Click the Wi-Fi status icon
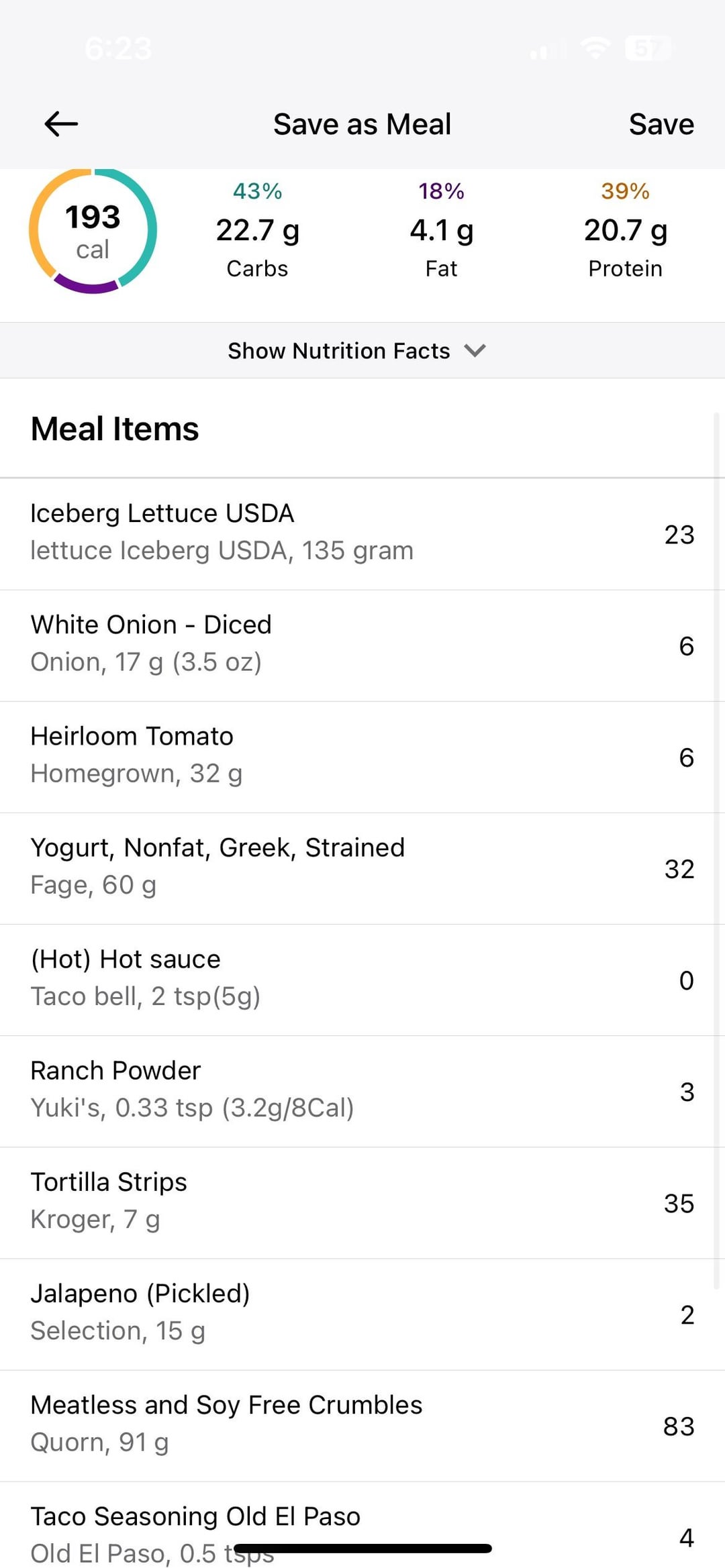 click(x=595, y=48)
